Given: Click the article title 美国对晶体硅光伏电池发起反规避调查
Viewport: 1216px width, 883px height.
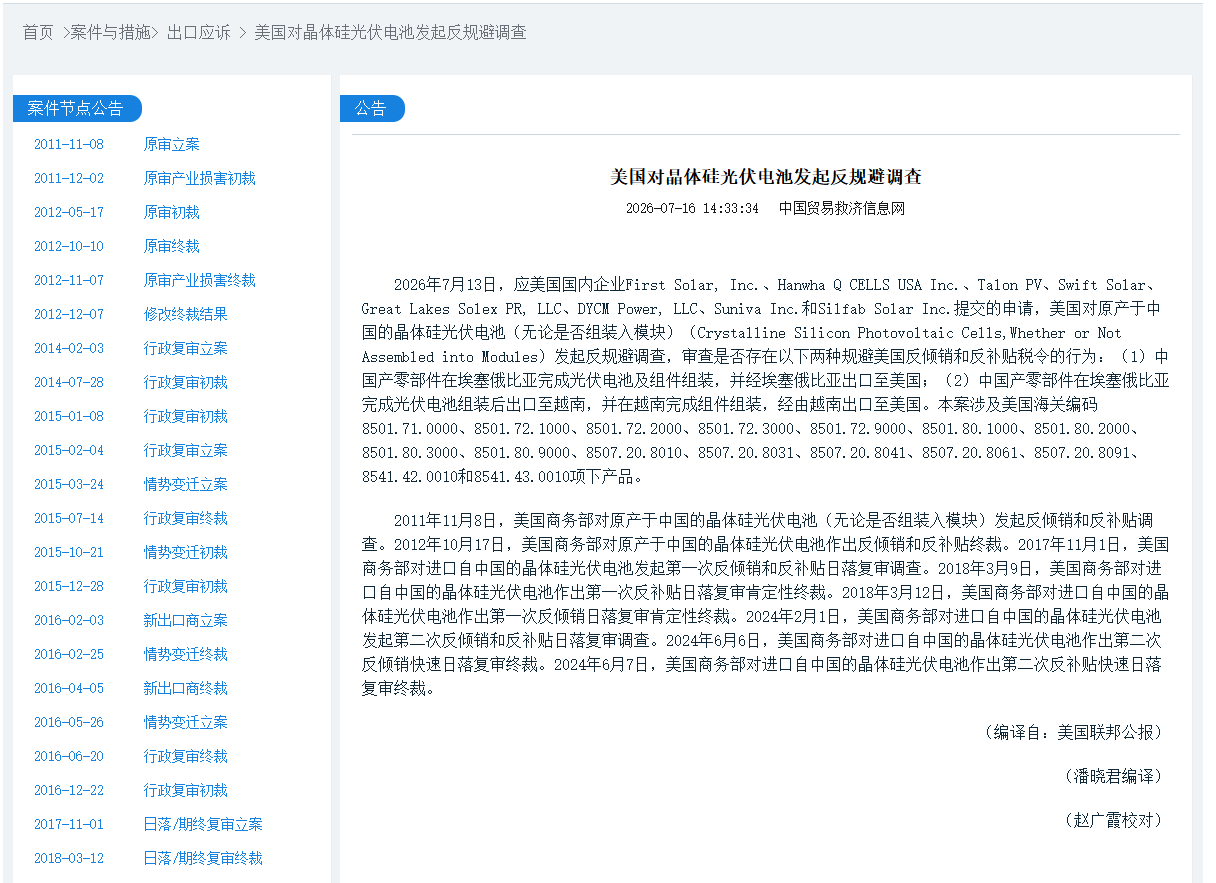Looking at the screenshot, I should [766, 177].
